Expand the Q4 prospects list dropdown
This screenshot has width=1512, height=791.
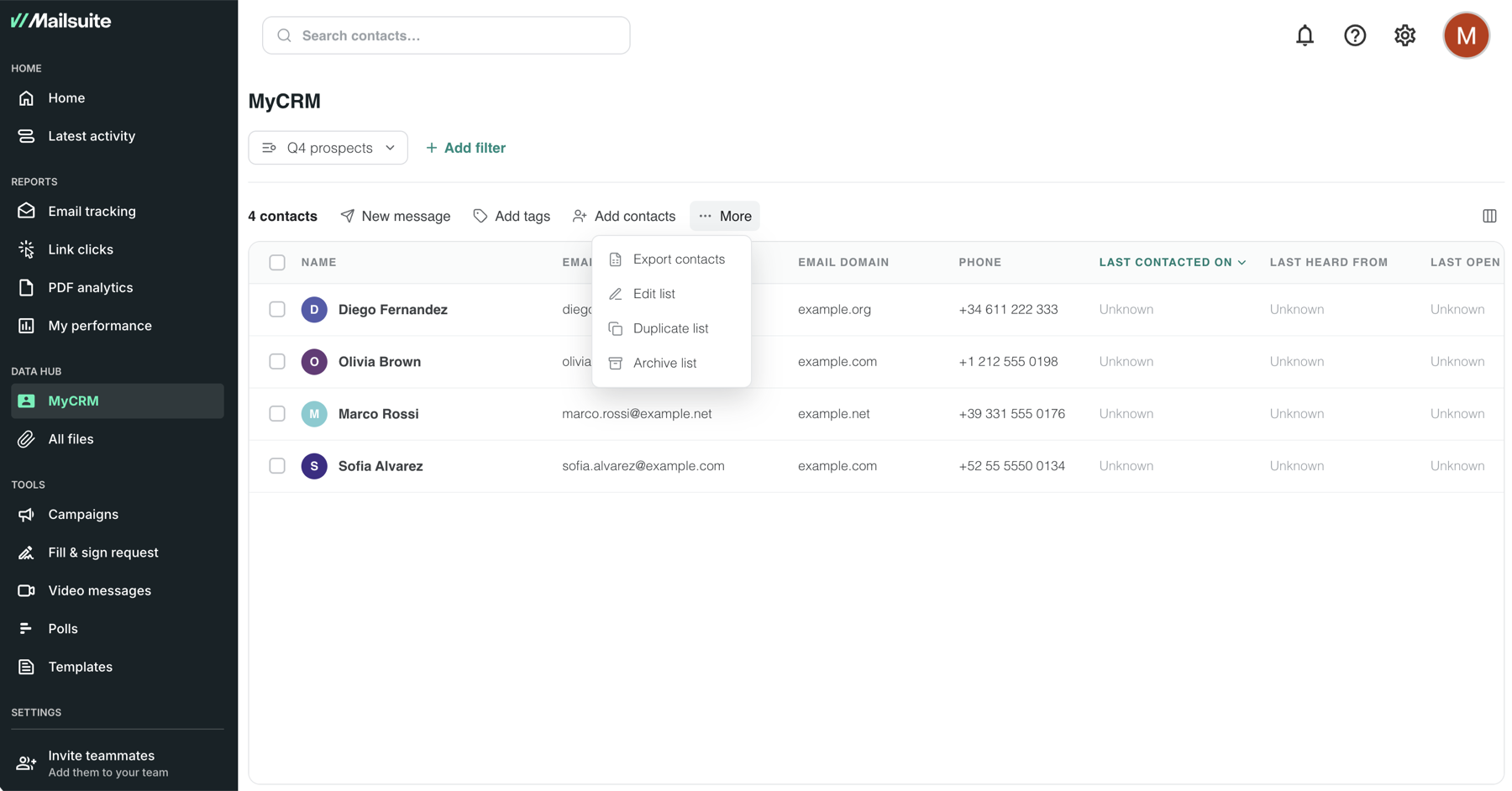point(328,148)
